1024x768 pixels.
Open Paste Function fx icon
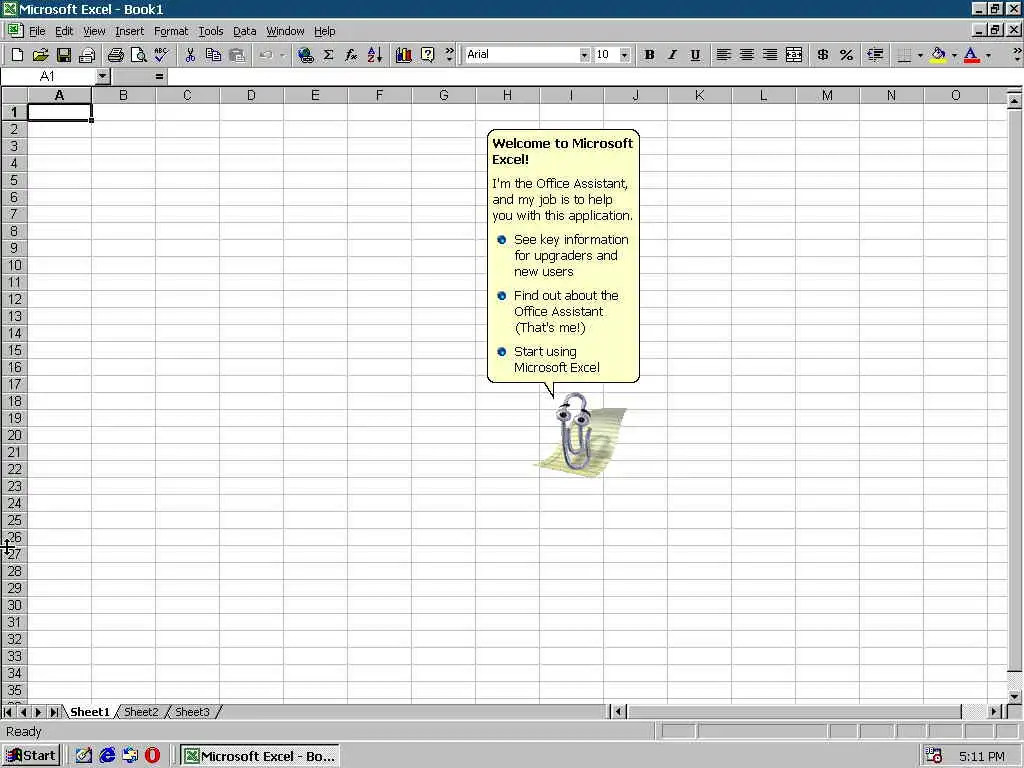point(351,55)
